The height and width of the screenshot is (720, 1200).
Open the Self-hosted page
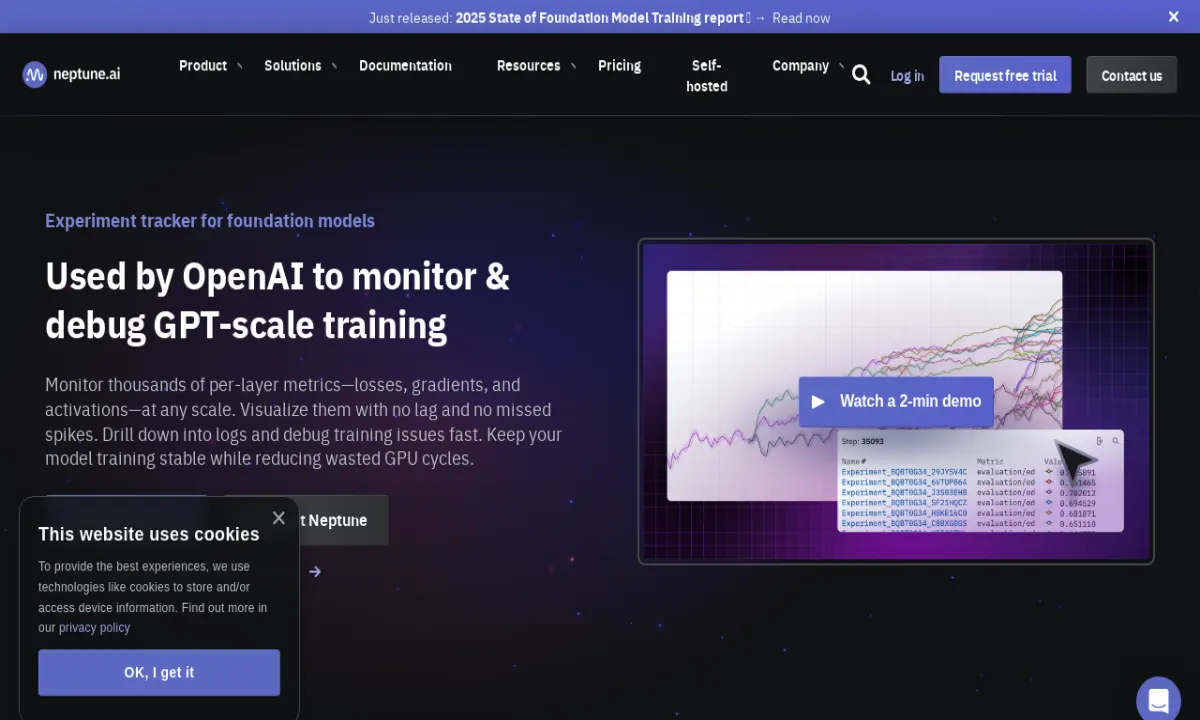(706, 75)
